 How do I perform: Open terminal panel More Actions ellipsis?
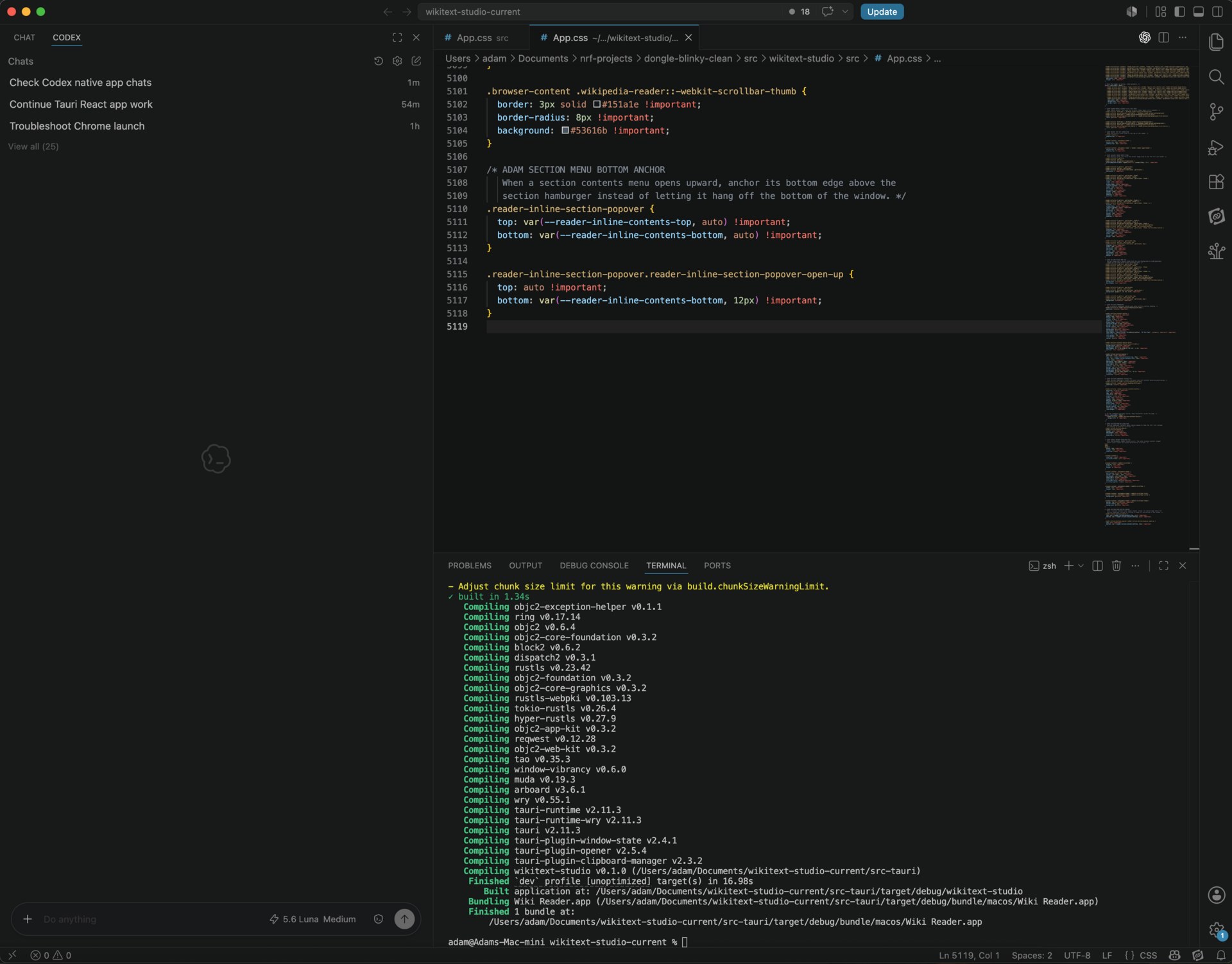click(1136, 566)
